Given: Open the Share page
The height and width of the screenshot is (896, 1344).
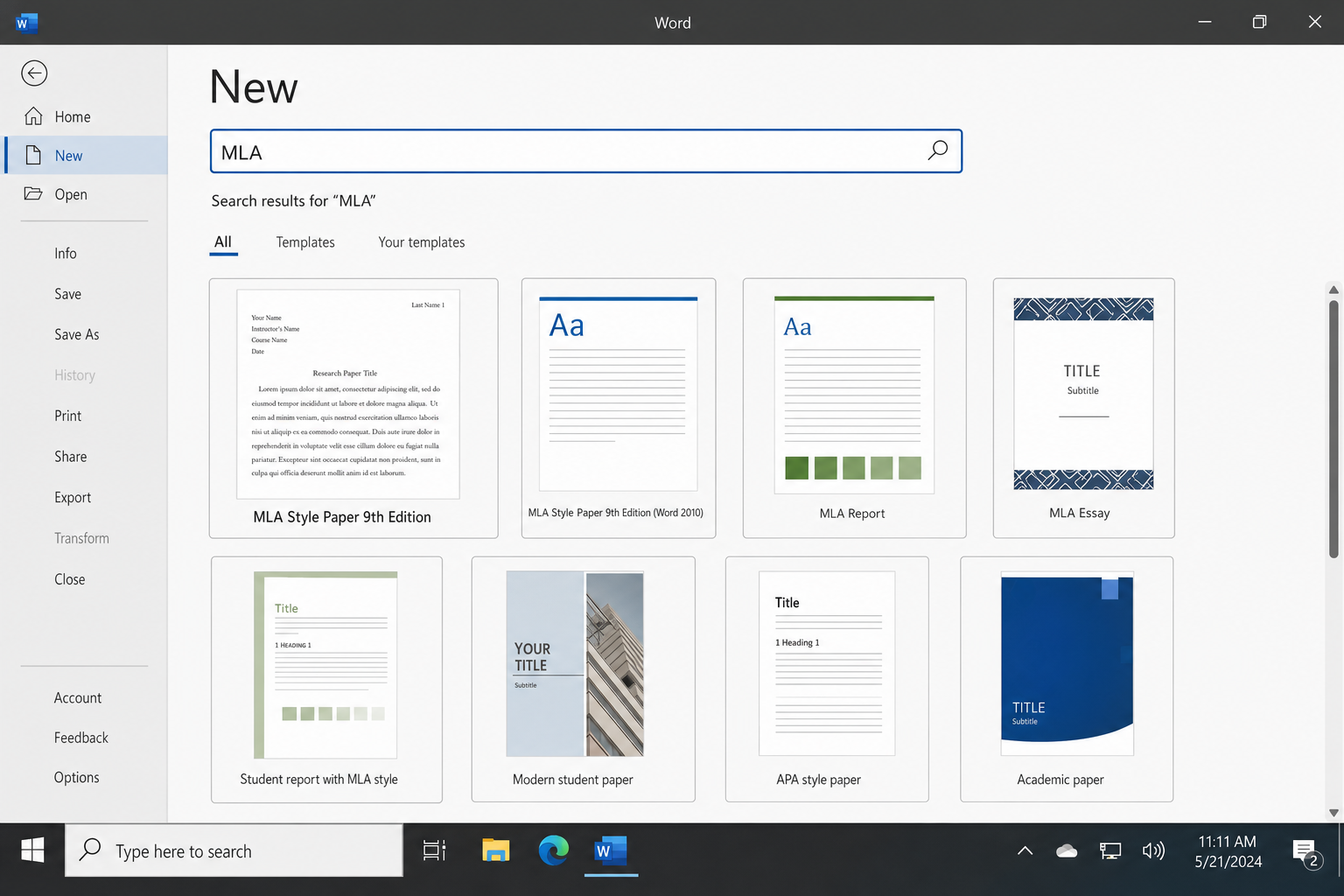Looking at the screenshot, I should pyautogui.click(x=71, y=457).
